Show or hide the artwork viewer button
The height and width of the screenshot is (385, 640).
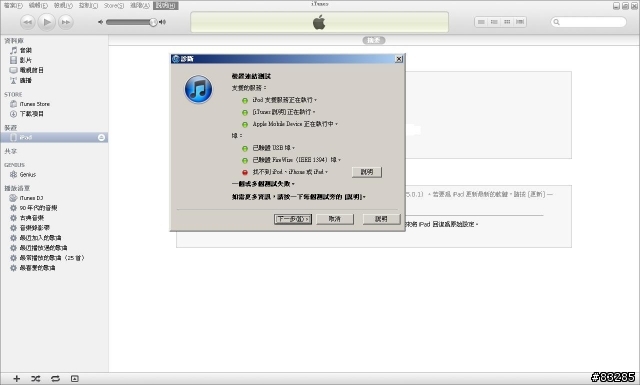click(75, 378)
